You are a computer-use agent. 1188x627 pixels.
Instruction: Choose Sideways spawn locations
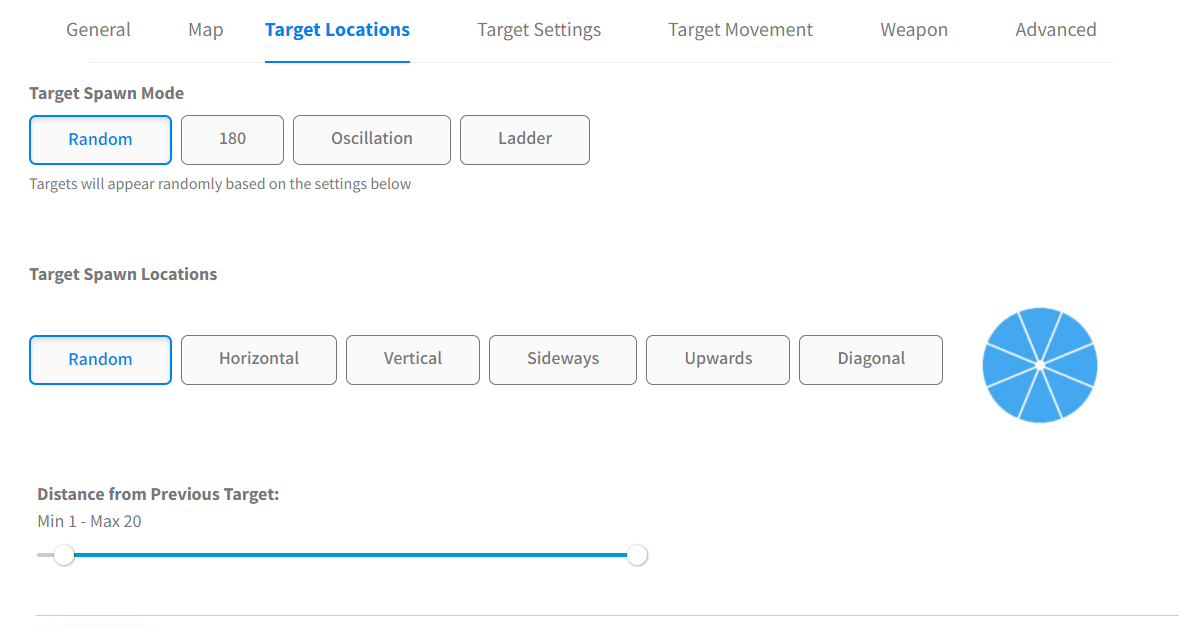(x=563, y=359)
